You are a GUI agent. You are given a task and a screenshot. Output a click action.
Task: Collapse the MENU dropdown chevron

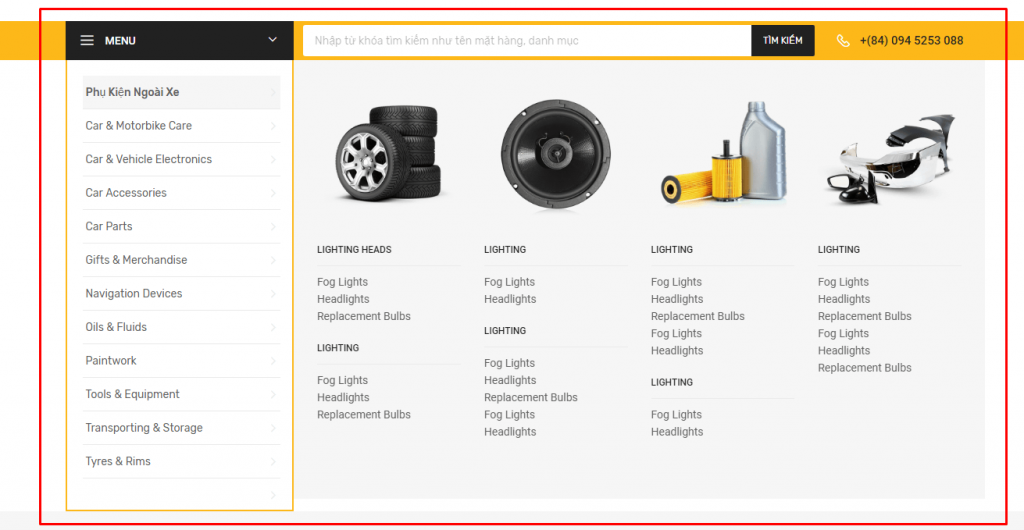click(272, 40)
